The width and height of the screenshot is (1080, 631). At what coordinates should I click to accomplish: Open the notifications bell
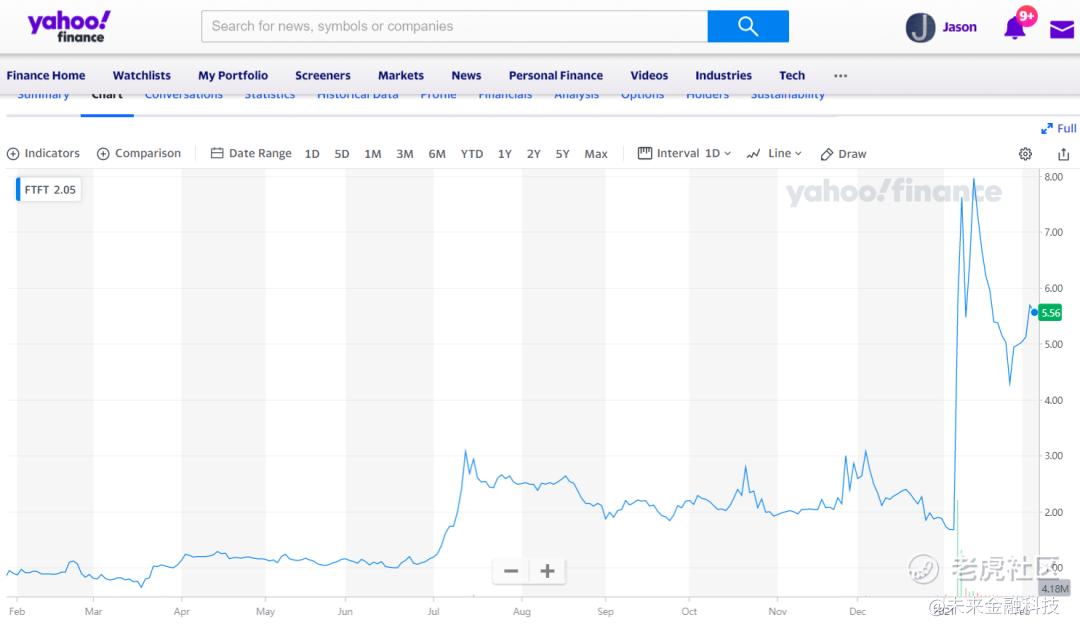[1015, 27]
